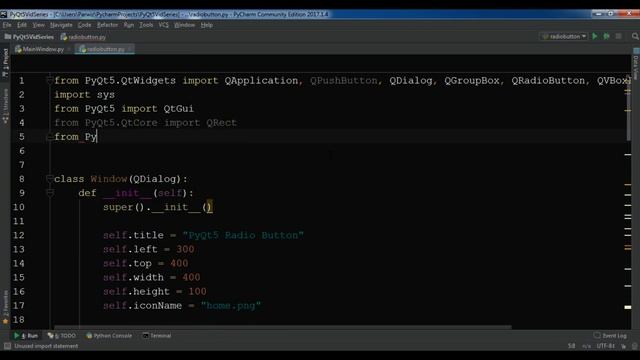The image size is (640, 360).
Task: Click the grey stop button in toolbar
Action: (x=618, y=36)
